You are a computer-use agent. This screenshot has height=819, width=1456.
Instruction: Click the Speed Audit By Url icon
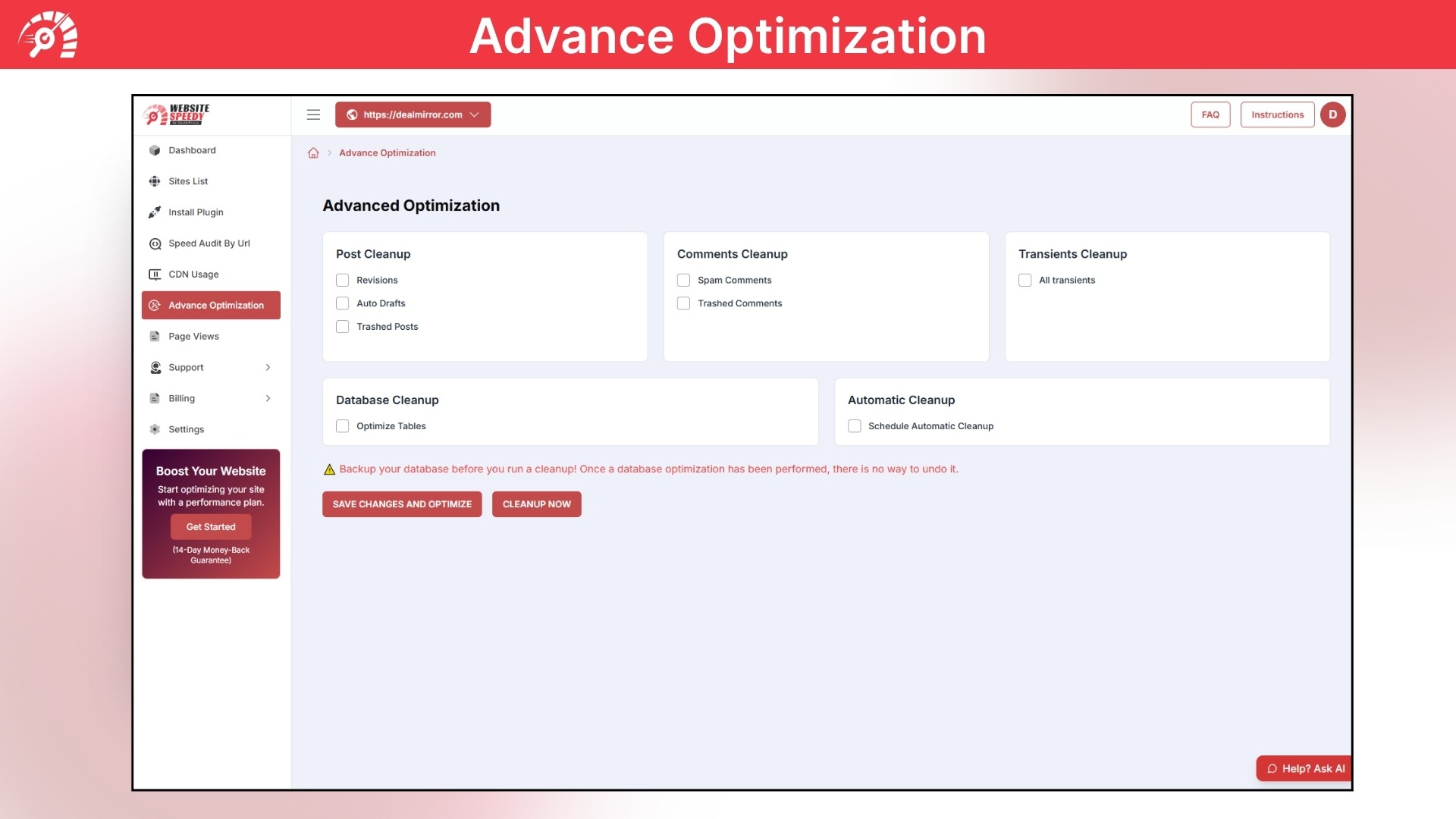(155, 243)
